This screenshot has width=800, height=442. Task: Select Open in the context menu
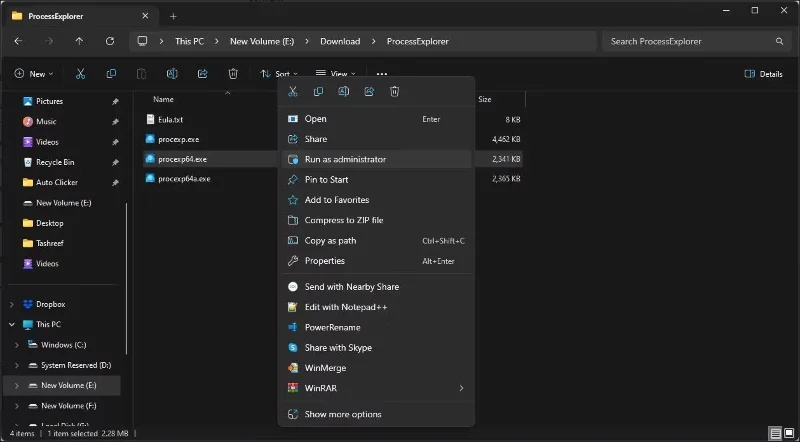tap(377, 119)
